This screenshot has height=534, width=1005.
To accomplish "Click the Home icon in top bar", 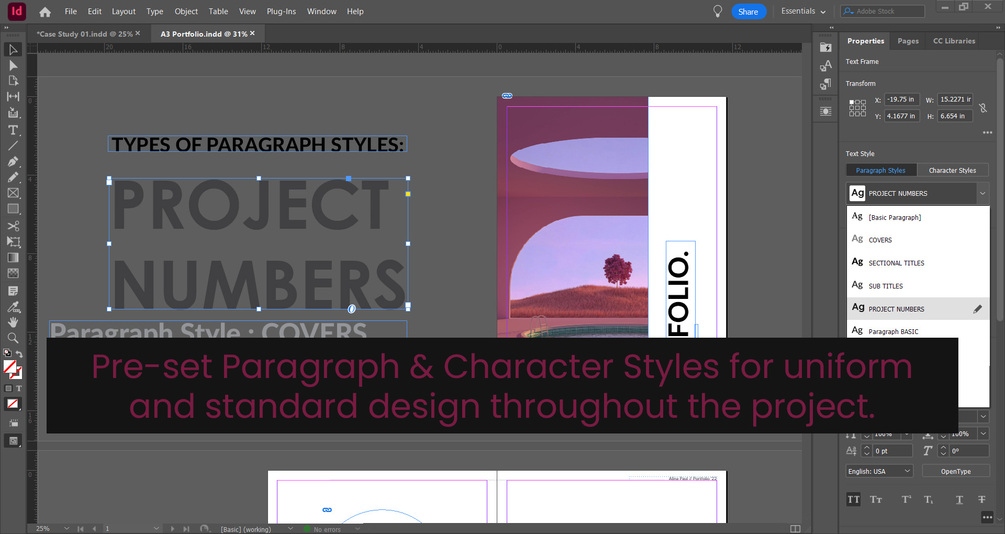I will point(44,12).
